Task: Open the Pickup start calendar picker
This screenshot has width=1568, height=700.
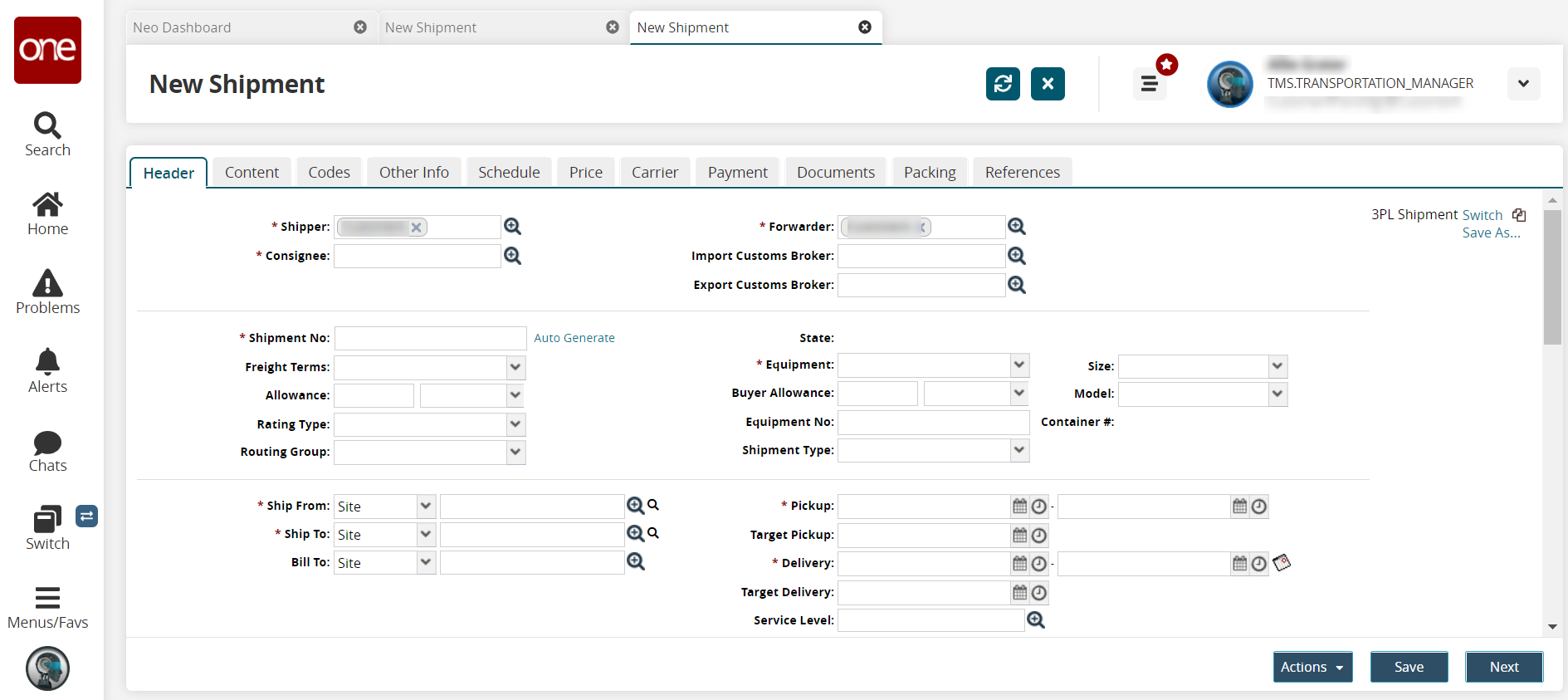Action: pos(1020,507)
